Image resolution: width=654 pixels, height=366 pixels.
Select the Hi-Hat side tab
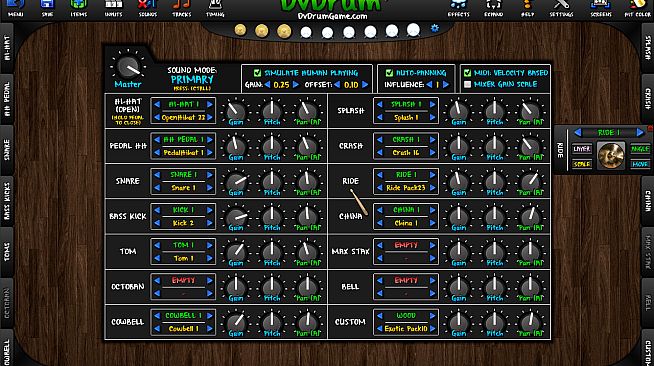click(x=7, y=48)
